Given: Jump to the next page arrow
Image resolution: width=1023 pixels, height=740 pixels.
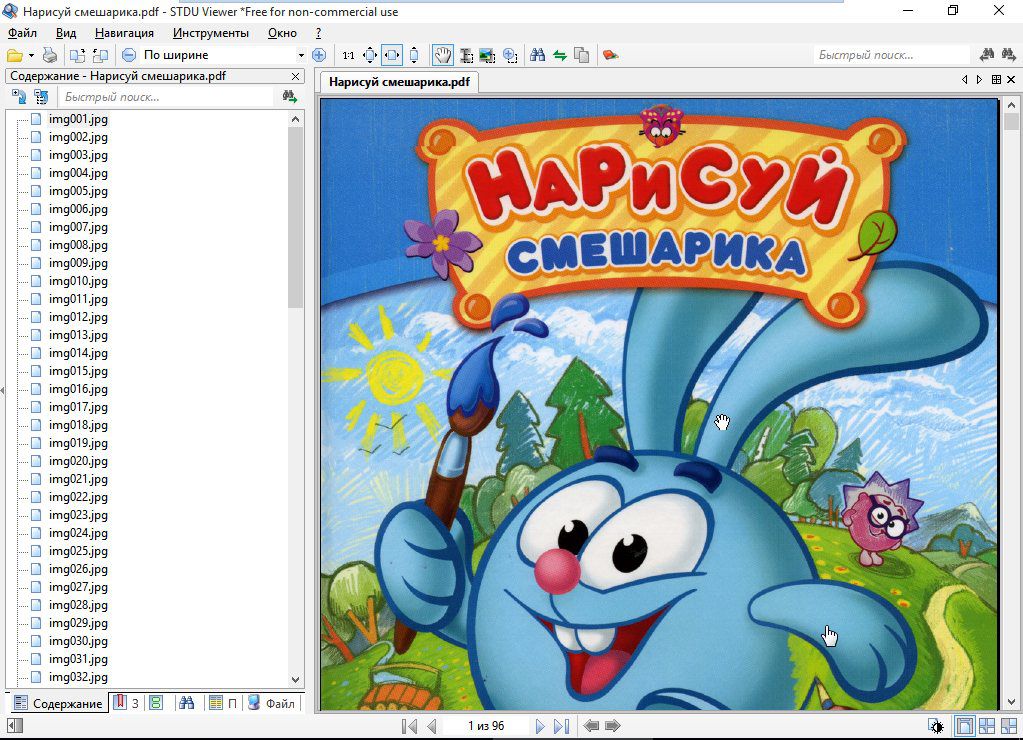Looking at the screenshot, I should coord(540,726).
